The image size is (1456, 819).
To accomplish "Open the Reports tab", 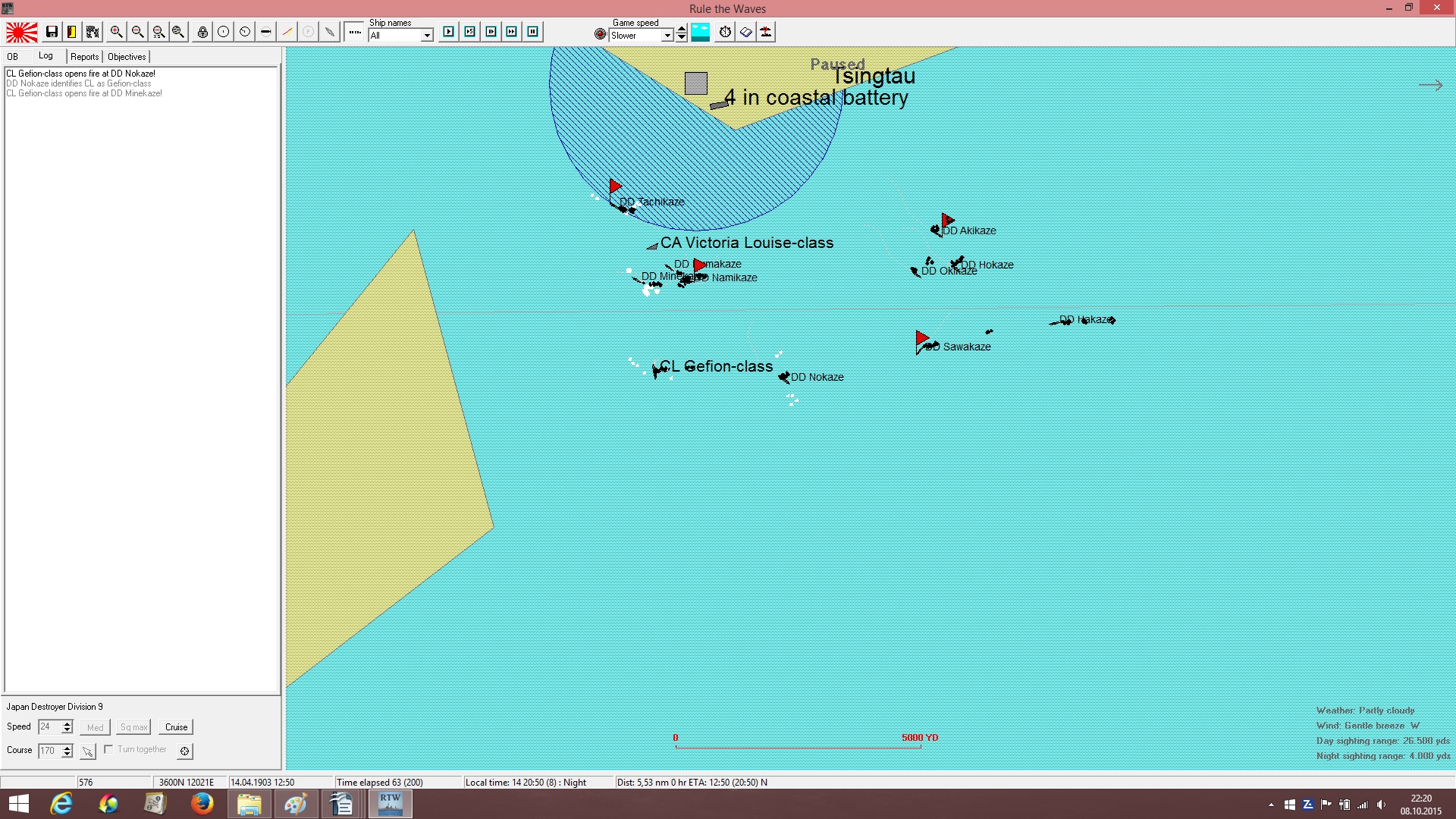I will (85, 57).
